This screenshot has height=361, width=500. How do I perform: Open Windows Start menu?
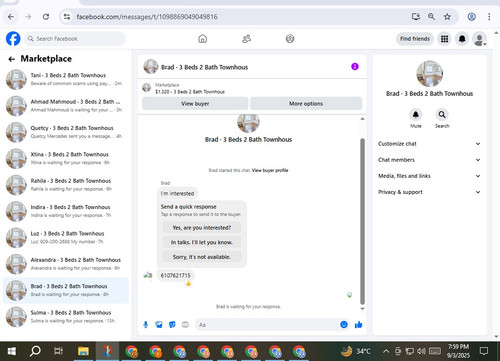click(12, 351)
